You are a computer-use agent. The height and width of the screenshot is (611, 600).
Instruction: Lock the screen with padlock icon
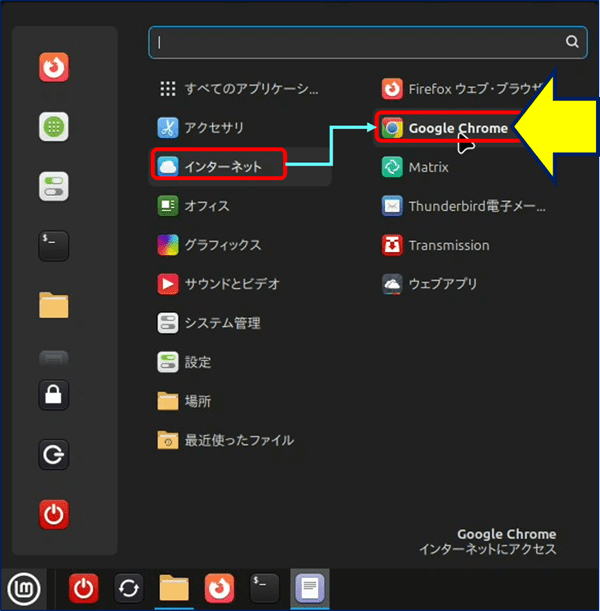coord(54,395)
